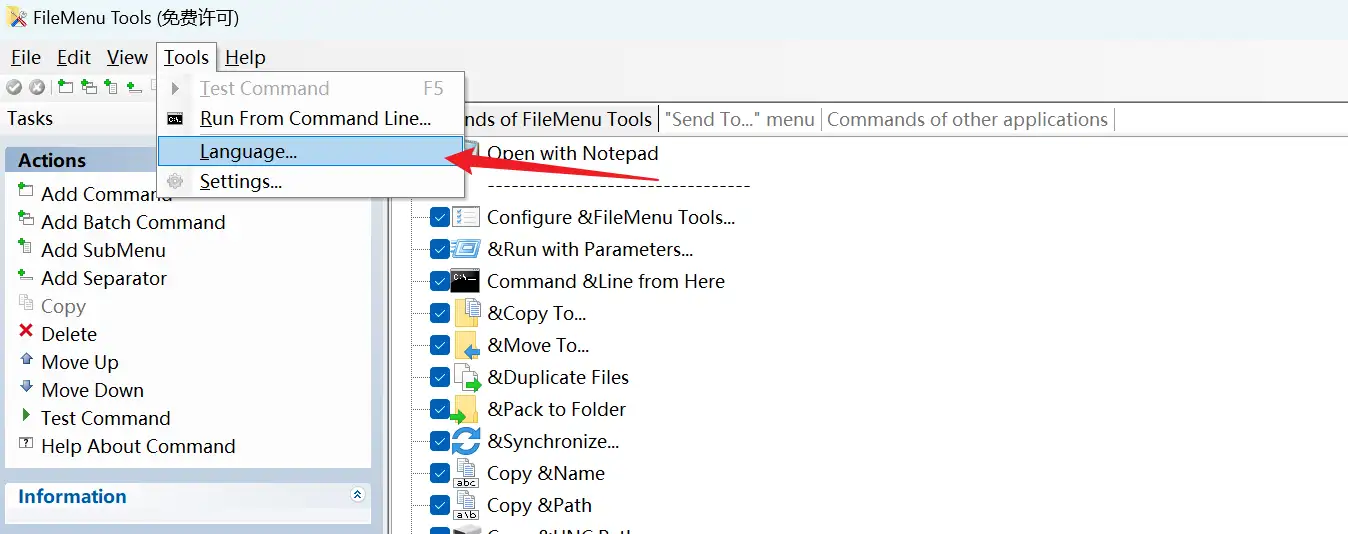Disable the &Move To command checkbox
The width and height of the screenshot is (1348, 534).
(x=440, y=345)
